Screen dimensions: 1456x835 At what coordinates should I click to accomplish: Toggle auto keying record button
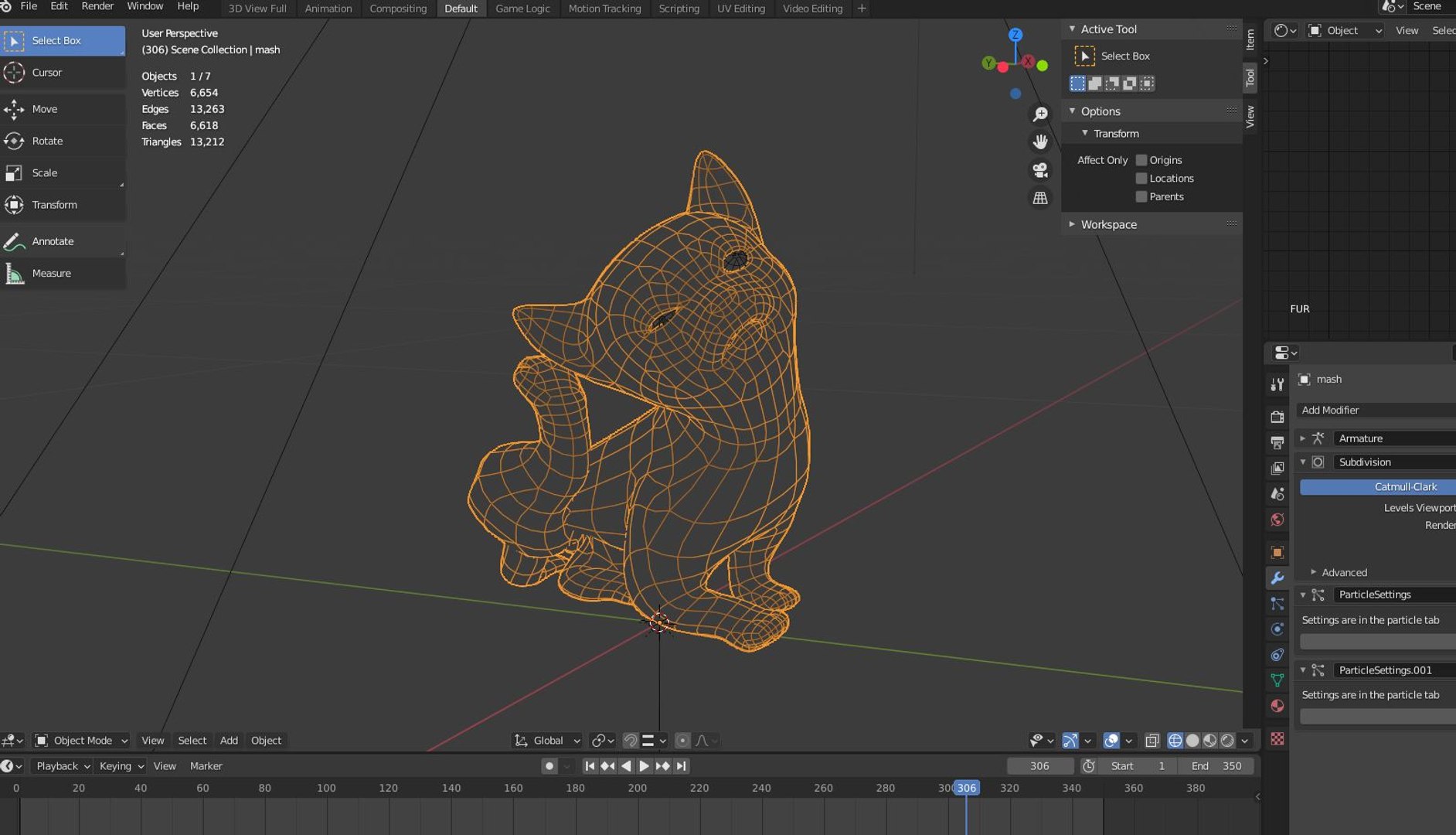pyautogui.click(x=549, y=766)
